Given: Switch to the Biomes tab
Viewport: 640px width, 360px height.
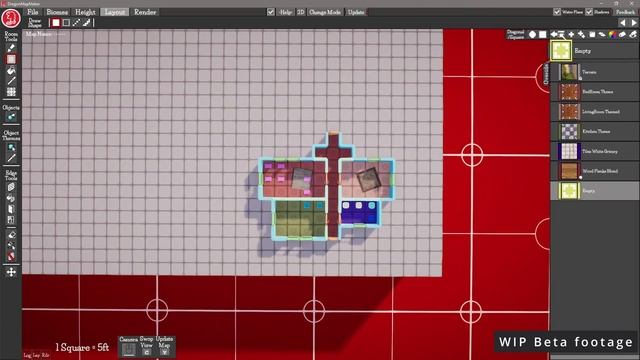Looking at the screenshot, I should coord(57,12).
